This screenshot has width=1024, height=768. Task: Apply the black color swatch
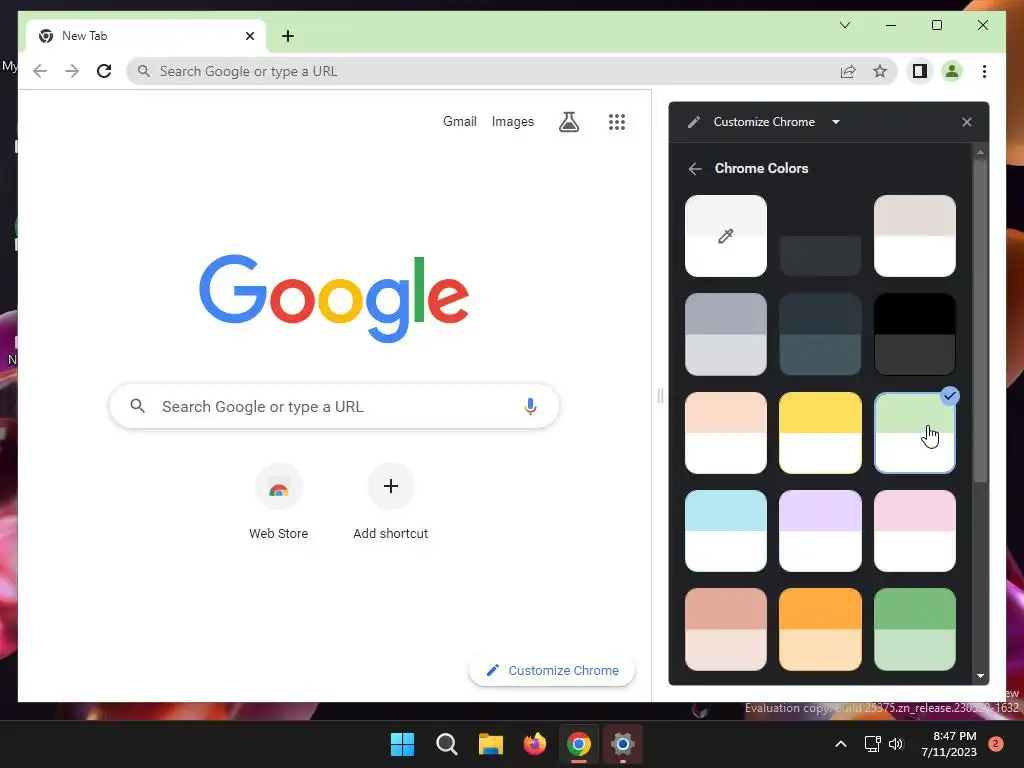click(x=914, y=334)
